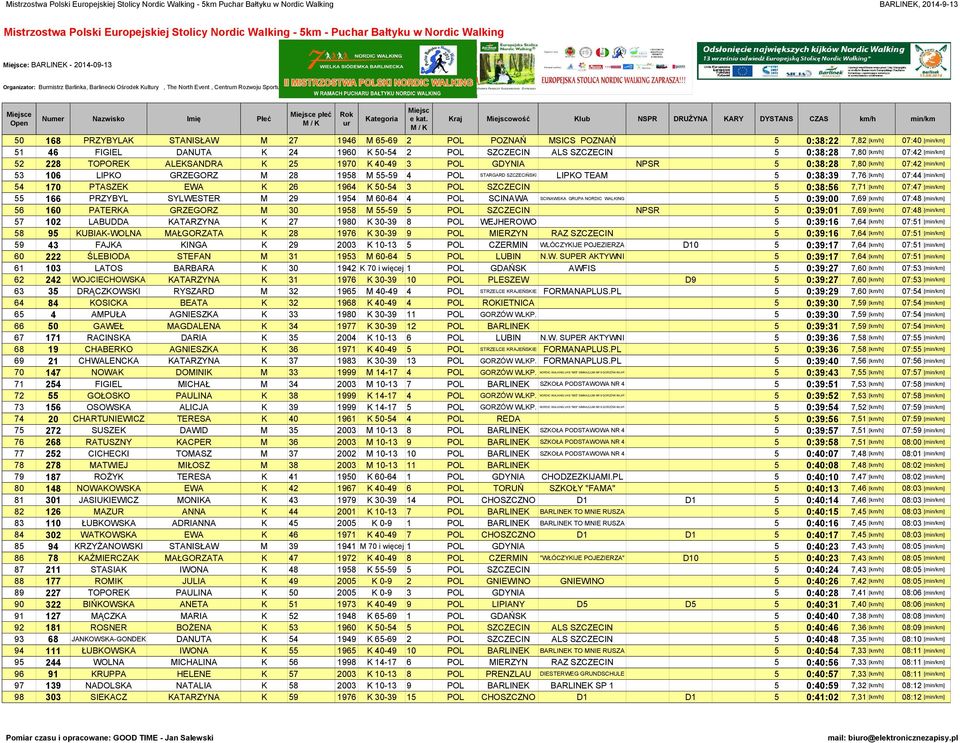This screenshot has height=743, width=960.
Task: Click the LIPKO TEAM club cell
Action: 582,176
